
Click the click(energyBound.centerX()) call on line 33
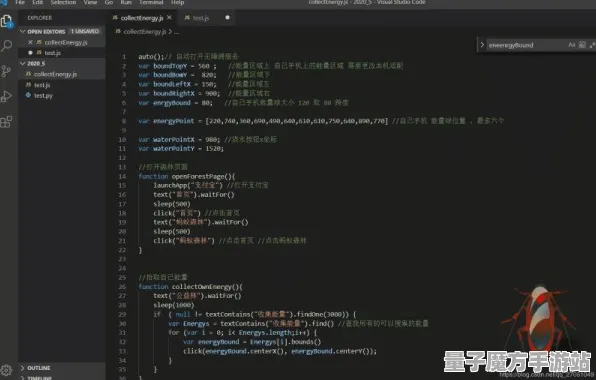280,351
